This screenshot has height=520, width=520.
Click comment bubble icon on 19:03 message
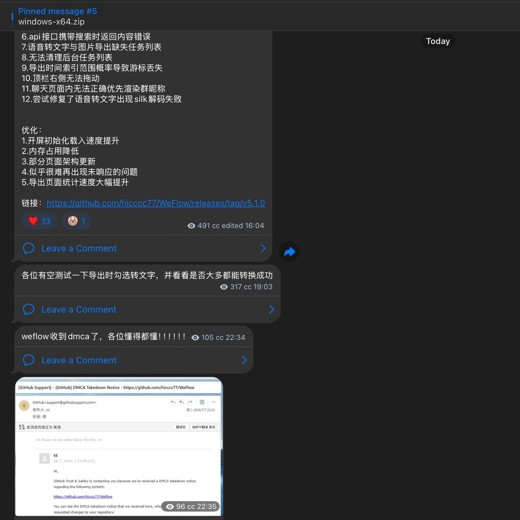28,309
